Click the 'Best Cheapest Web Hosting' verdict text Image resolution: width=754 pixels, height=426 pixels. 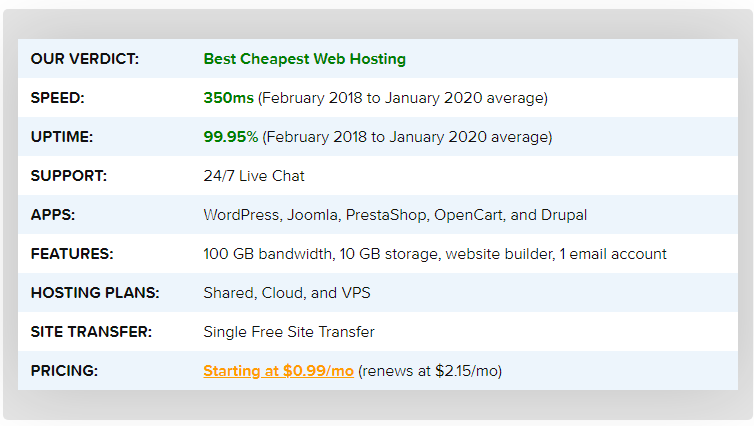(x=304, y=59)
